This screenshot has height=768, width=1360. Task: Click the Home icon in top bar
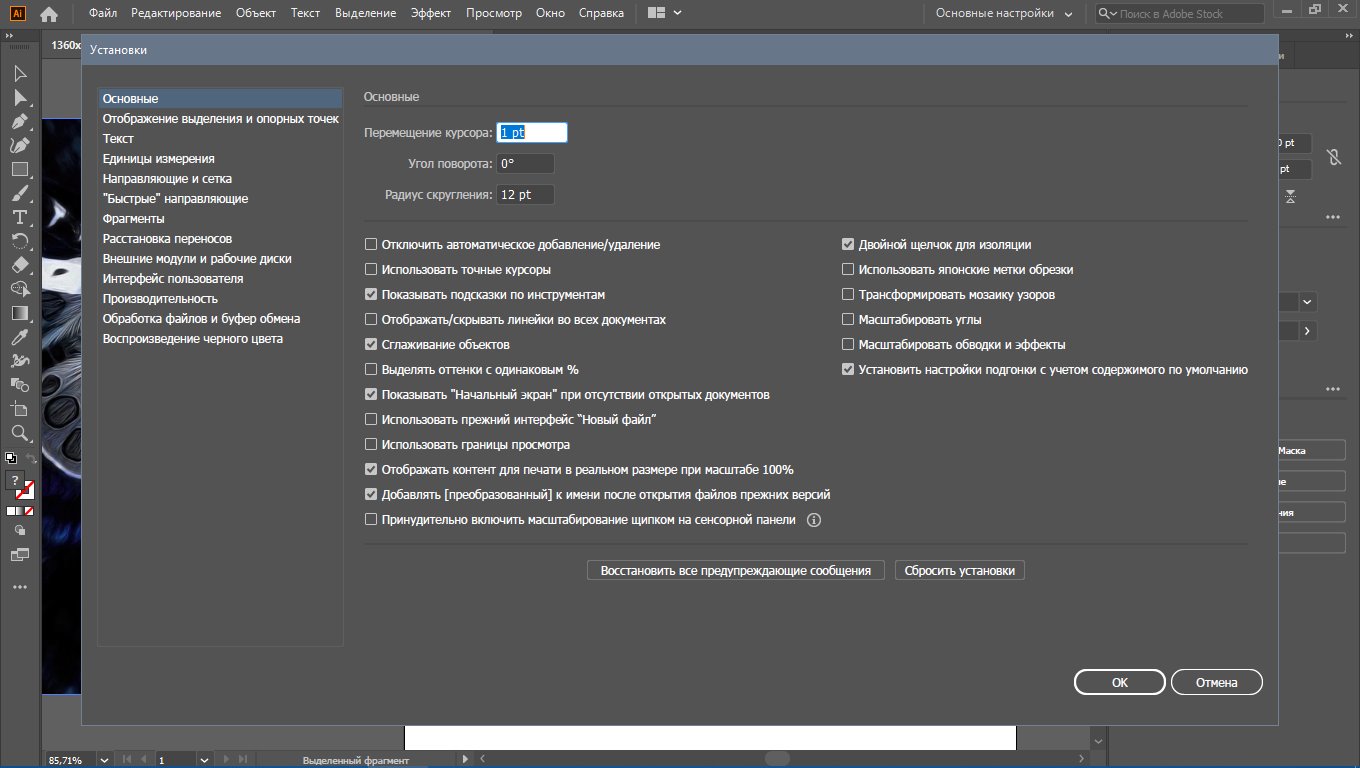[x=48, y=14]
